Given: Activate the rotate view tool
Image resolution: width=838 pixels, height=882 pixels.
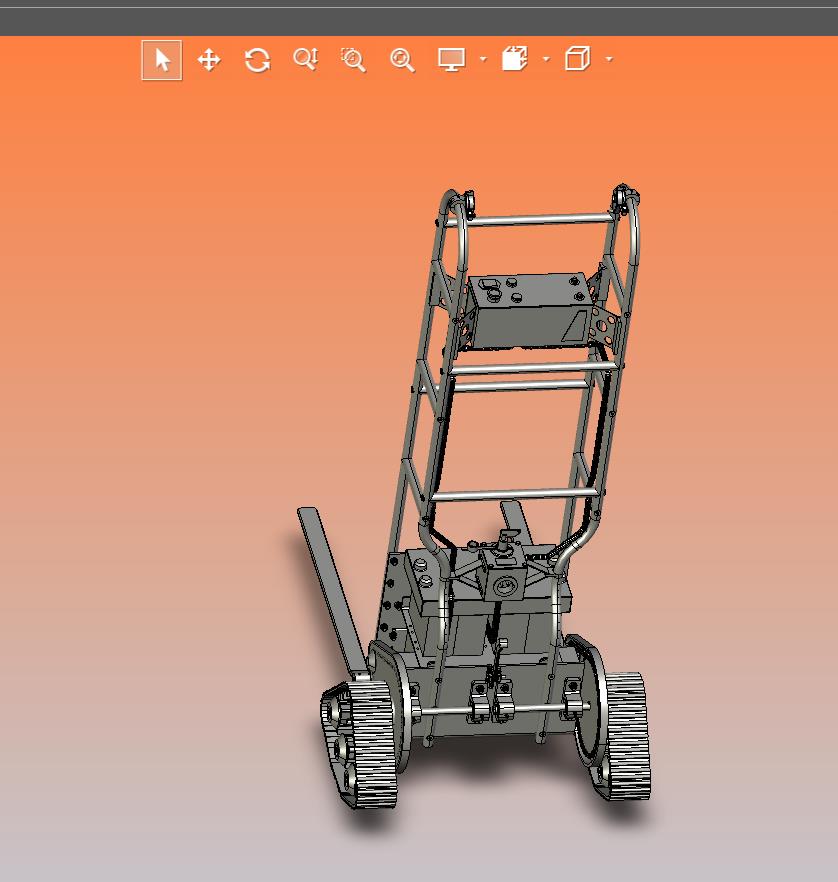Looking at the screenshot, I should point(258,60).
